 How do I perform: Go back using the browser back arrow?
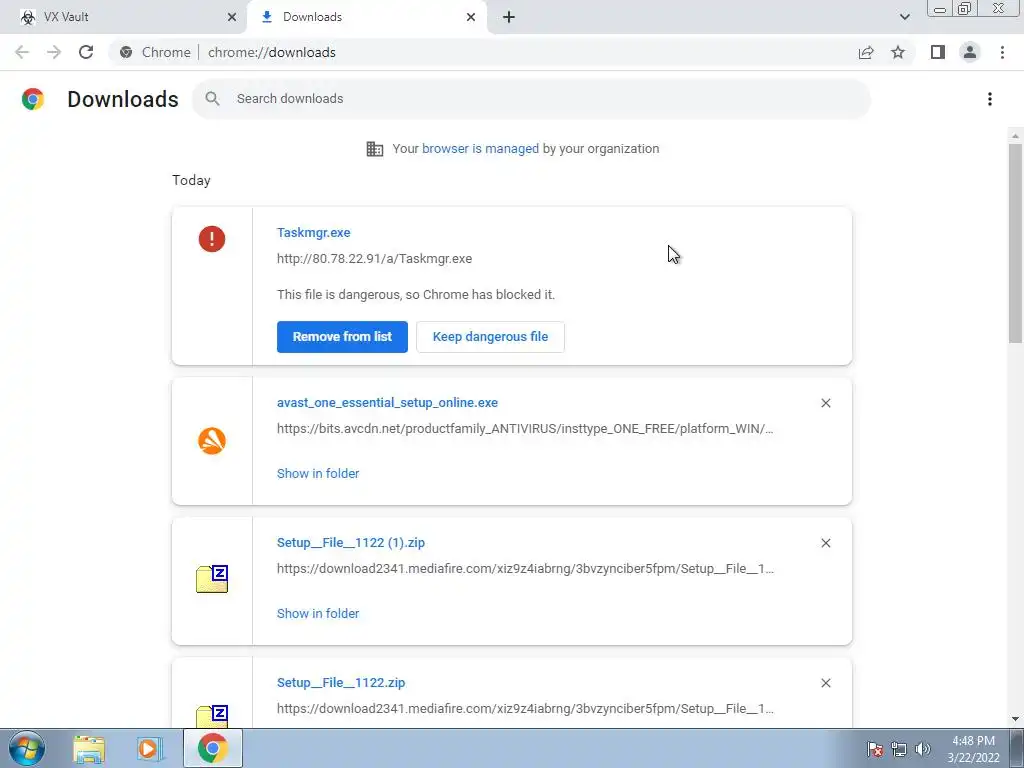(x=22, y=52)
